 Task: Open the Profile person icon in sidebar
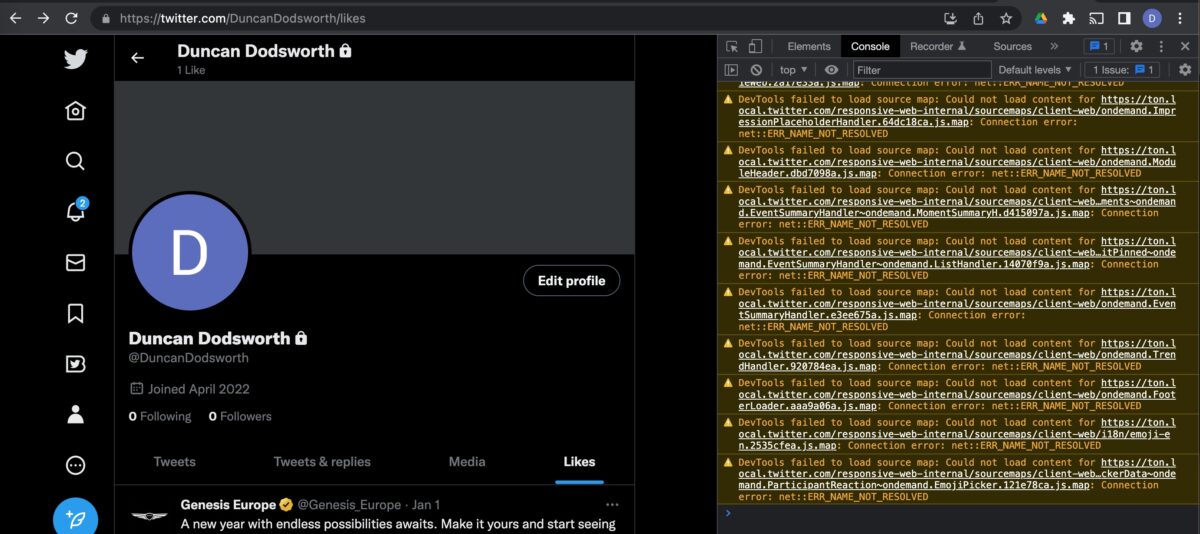point(75,414)
